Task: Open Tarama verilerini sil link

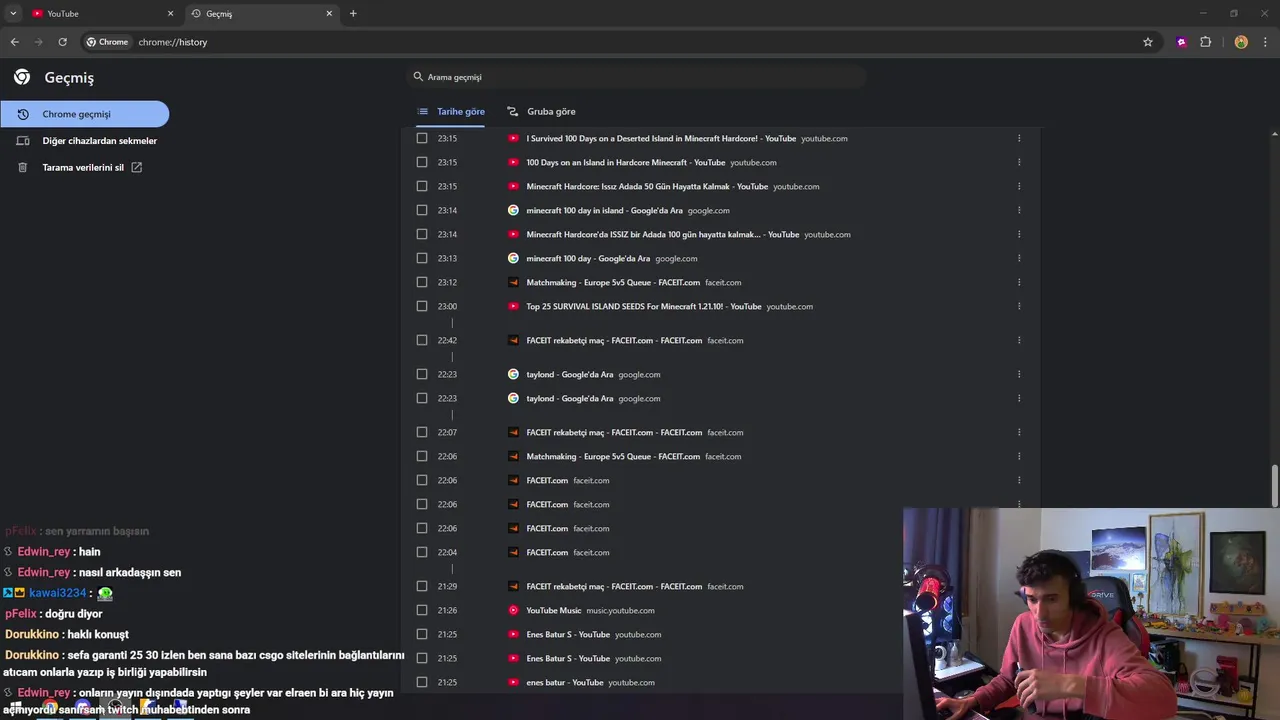Action: coord(84,167)
